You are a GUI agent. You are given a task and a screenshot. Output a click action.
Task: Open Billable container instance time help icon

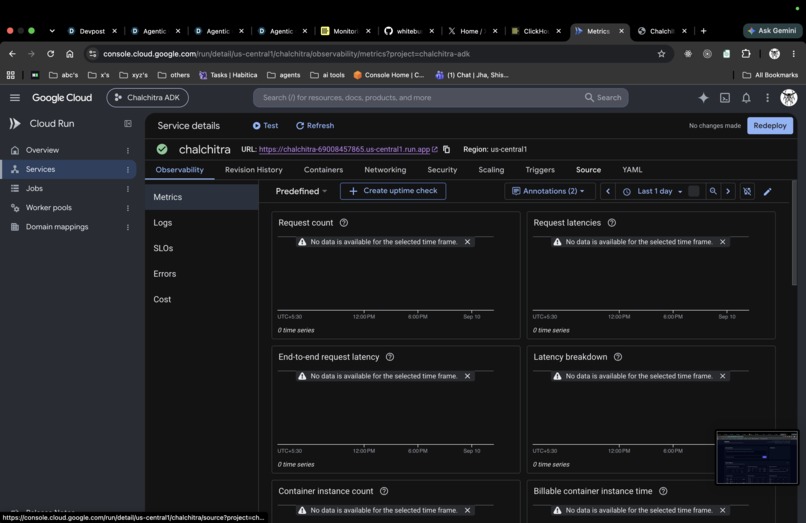point(663,491)
